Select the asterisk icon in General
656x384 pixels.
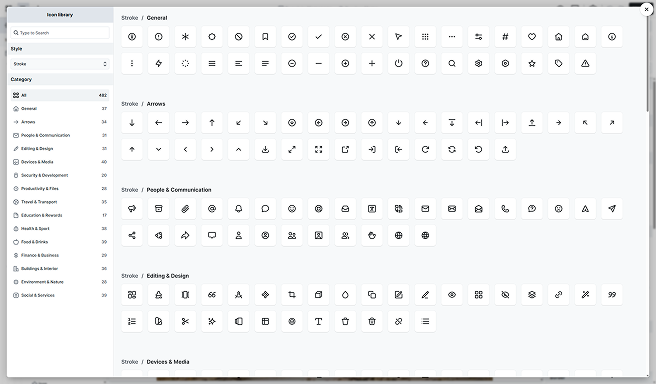click(185, 37)
